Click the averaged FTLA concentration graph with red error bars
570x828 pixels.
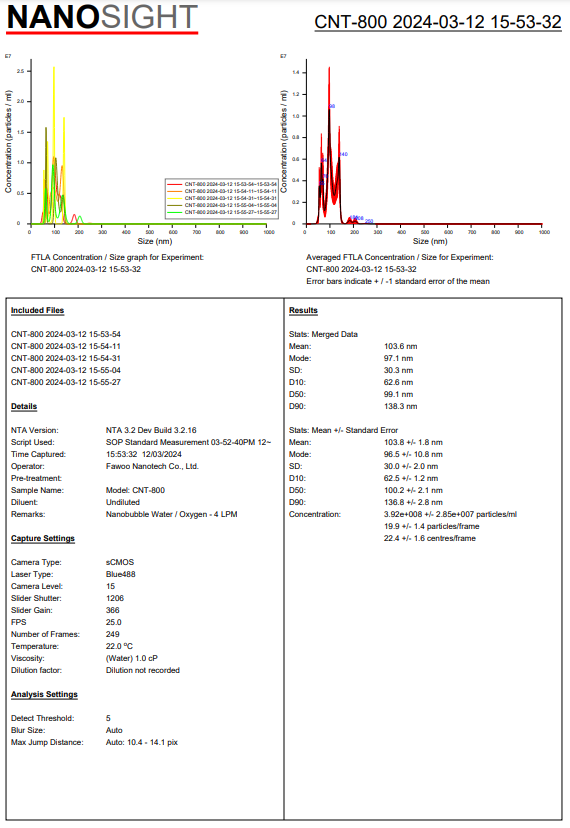(415, 150)
